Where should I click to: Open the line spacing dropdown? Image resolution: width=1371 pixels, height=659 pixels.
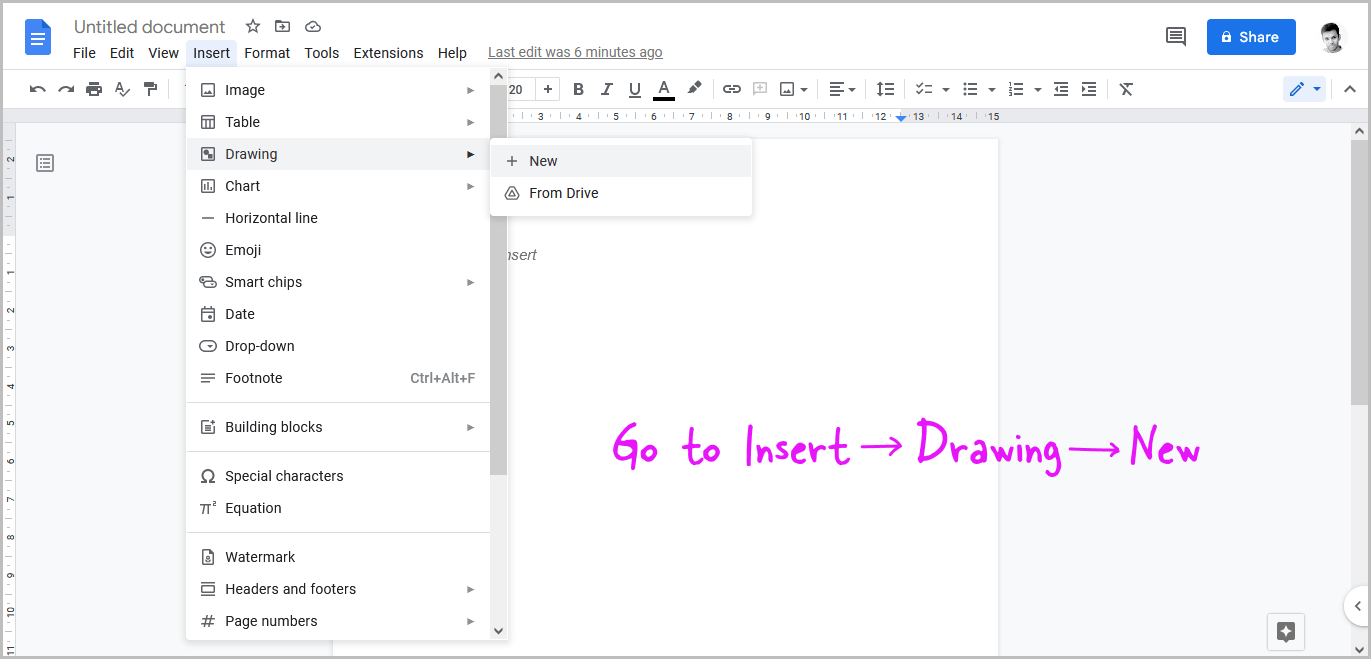click(x=885, y=89)
